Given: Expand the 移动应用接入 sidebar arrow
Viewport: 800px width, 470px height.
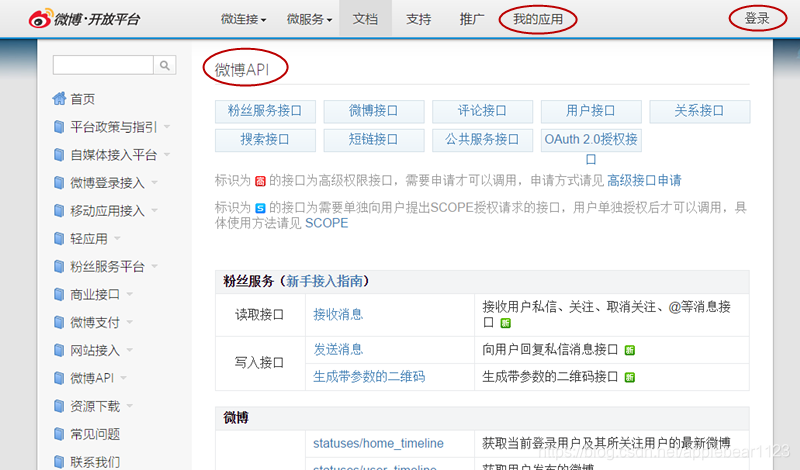Looking at the screenshot, I should 155,210.
